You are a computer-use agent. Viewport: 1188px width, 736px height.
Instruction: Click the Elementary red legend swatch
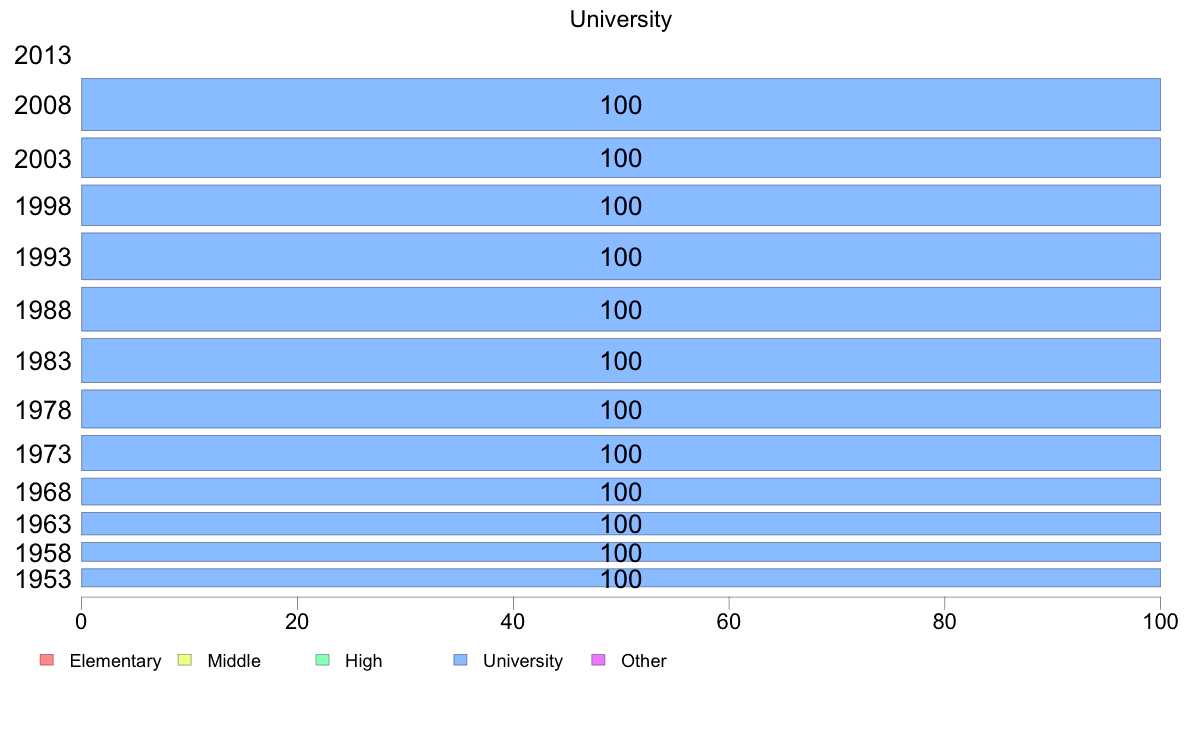tap(46, 660)
